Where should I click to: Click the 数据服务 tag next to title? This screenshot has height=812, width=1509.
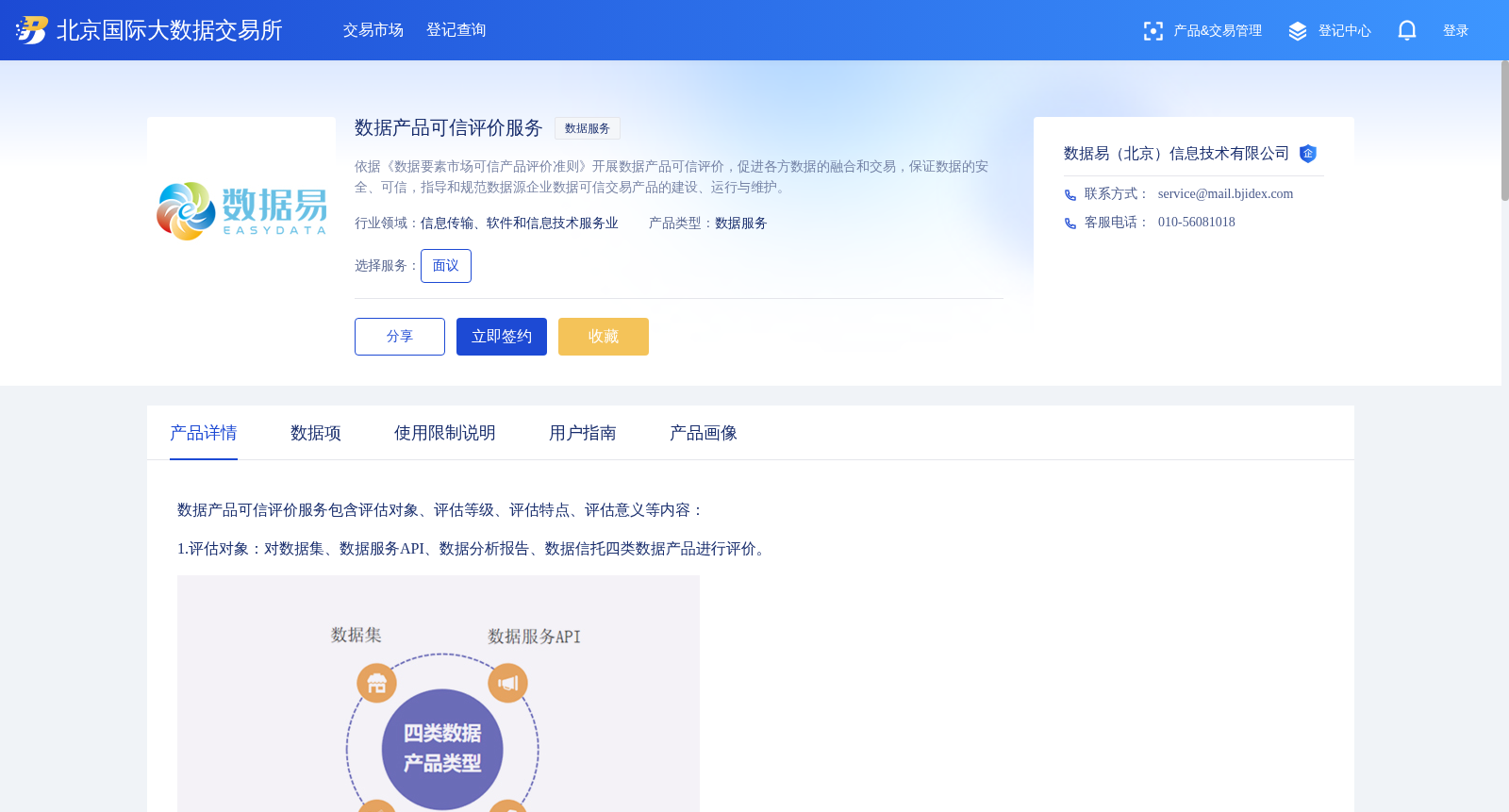[588, 128]
